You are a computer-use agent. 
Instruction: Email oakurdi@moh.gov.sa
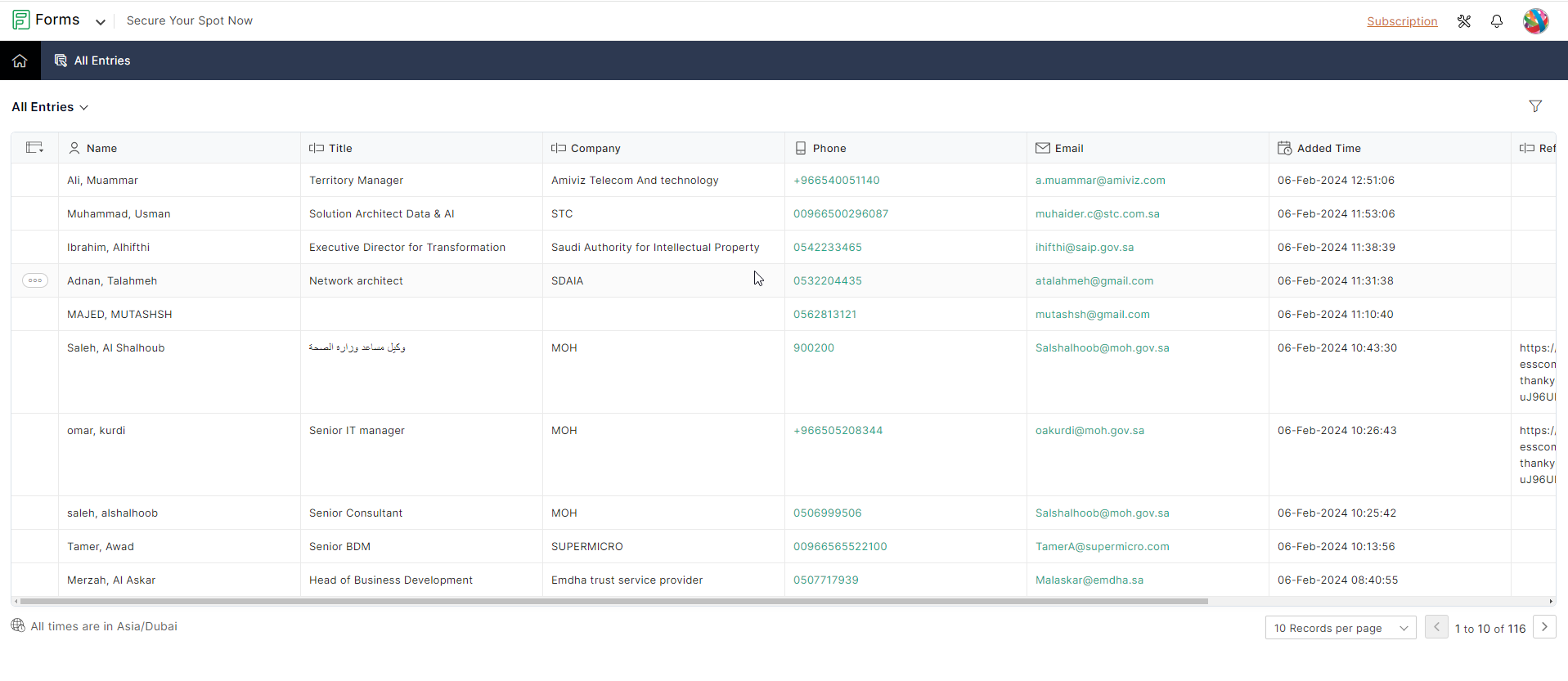[x=1090, y=430]
